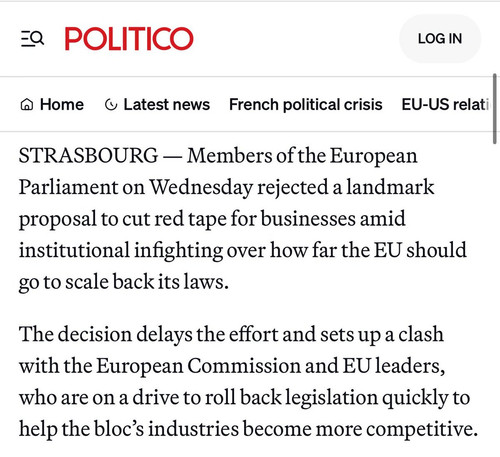Click the magnifying glass in the menu icon

(x=38, y=37)
